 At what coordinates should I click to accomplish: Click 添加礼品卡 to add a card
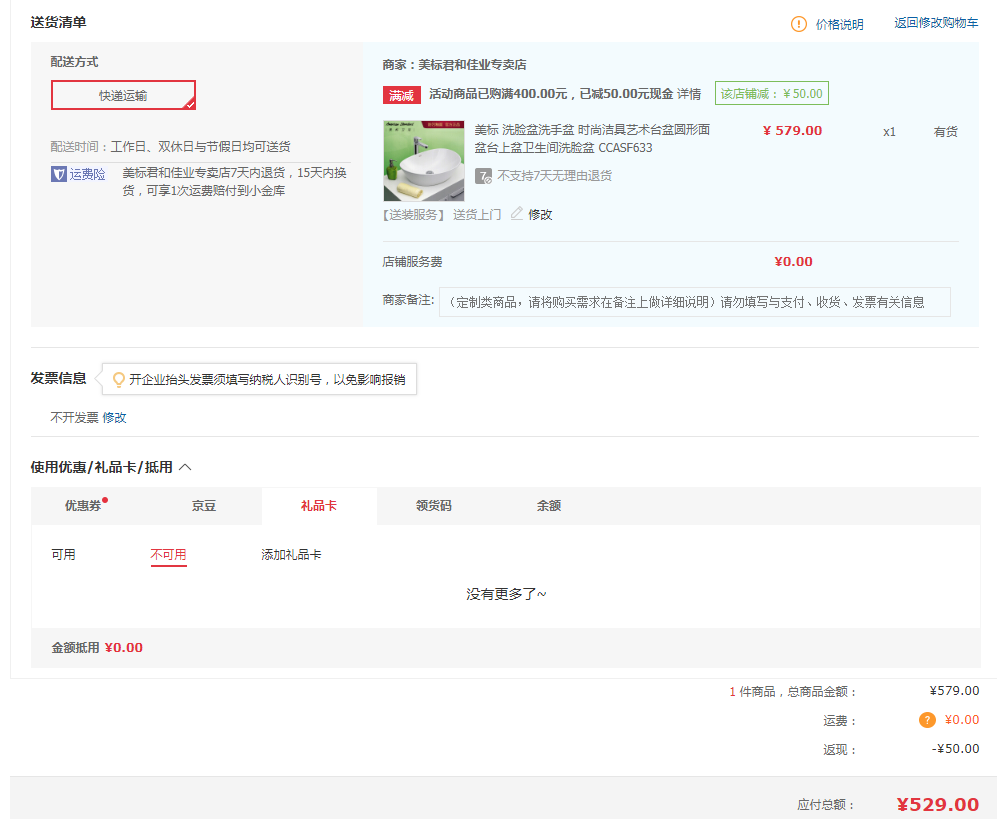(x=291, y=554)
